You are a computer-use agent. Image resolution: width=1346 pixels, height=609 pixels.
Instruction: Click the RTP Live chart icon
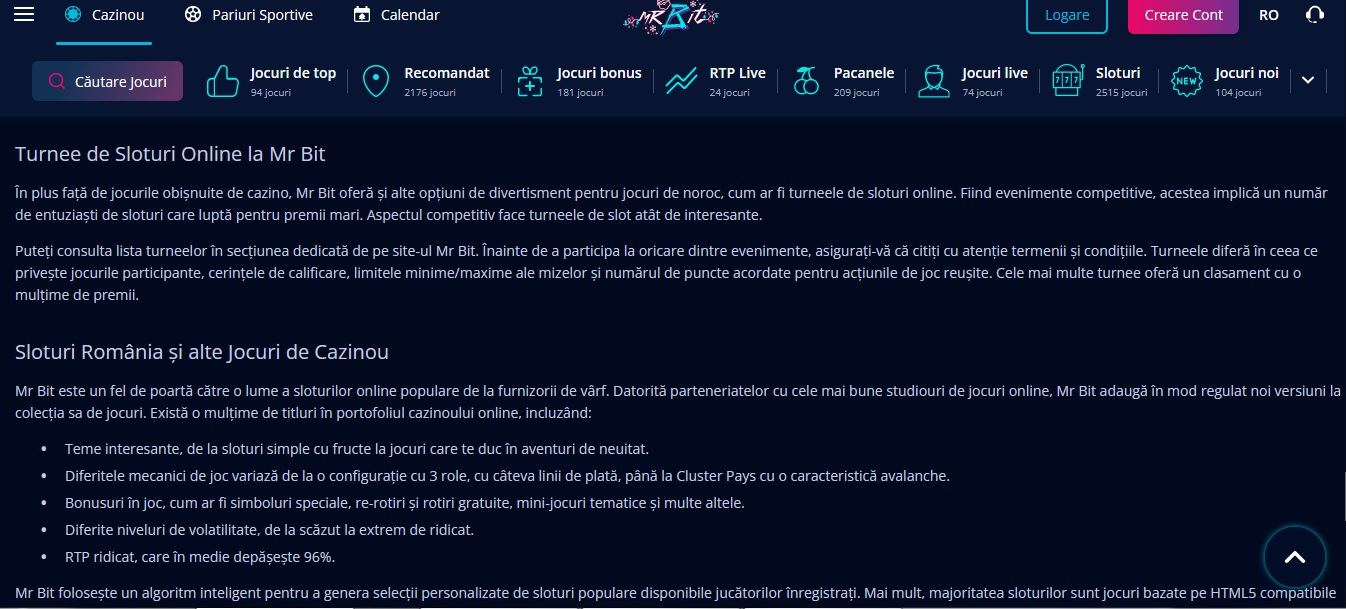coord(682,81)
